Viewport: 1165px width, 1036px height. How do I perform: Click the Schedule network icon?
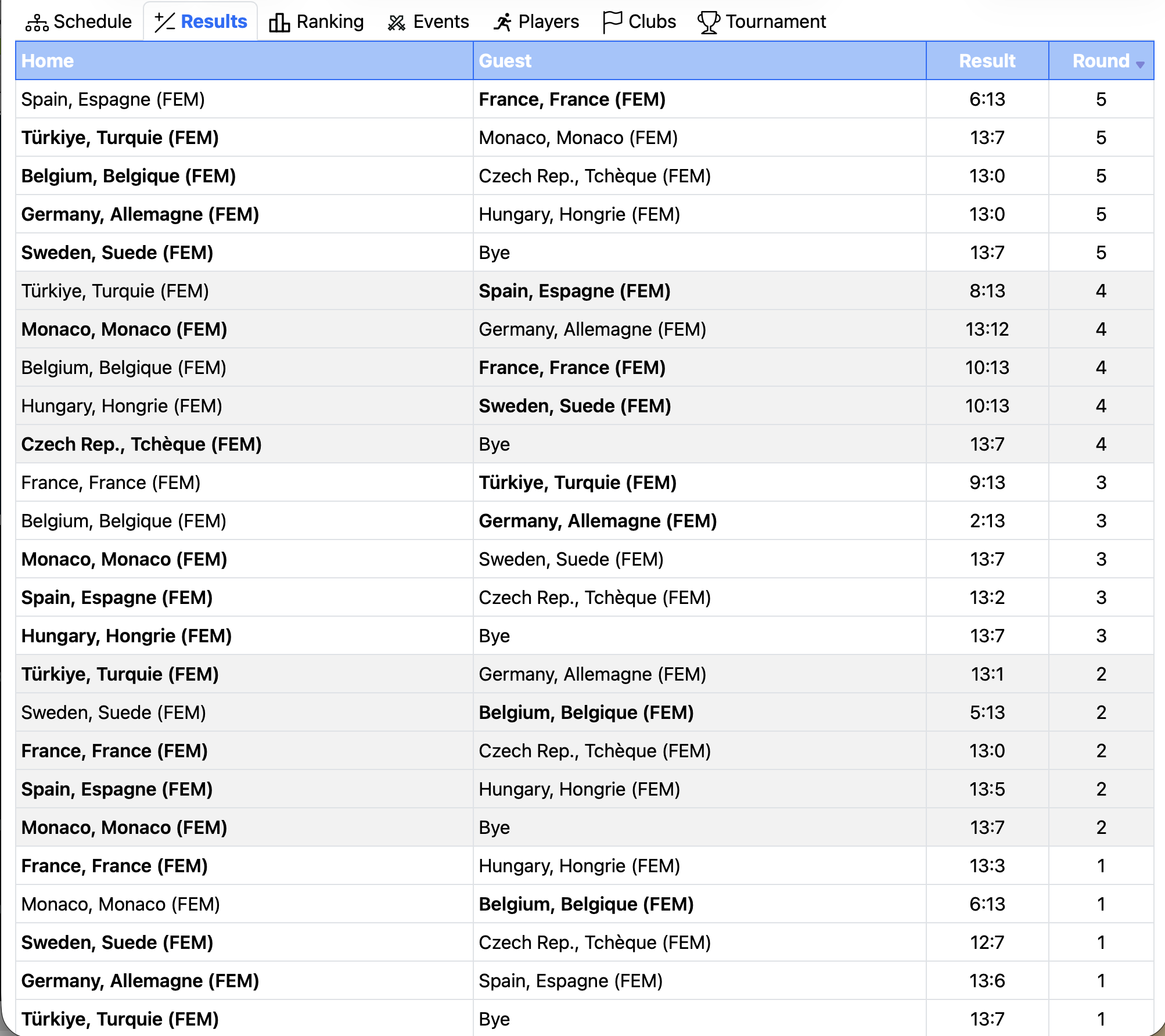pos(37,23)
